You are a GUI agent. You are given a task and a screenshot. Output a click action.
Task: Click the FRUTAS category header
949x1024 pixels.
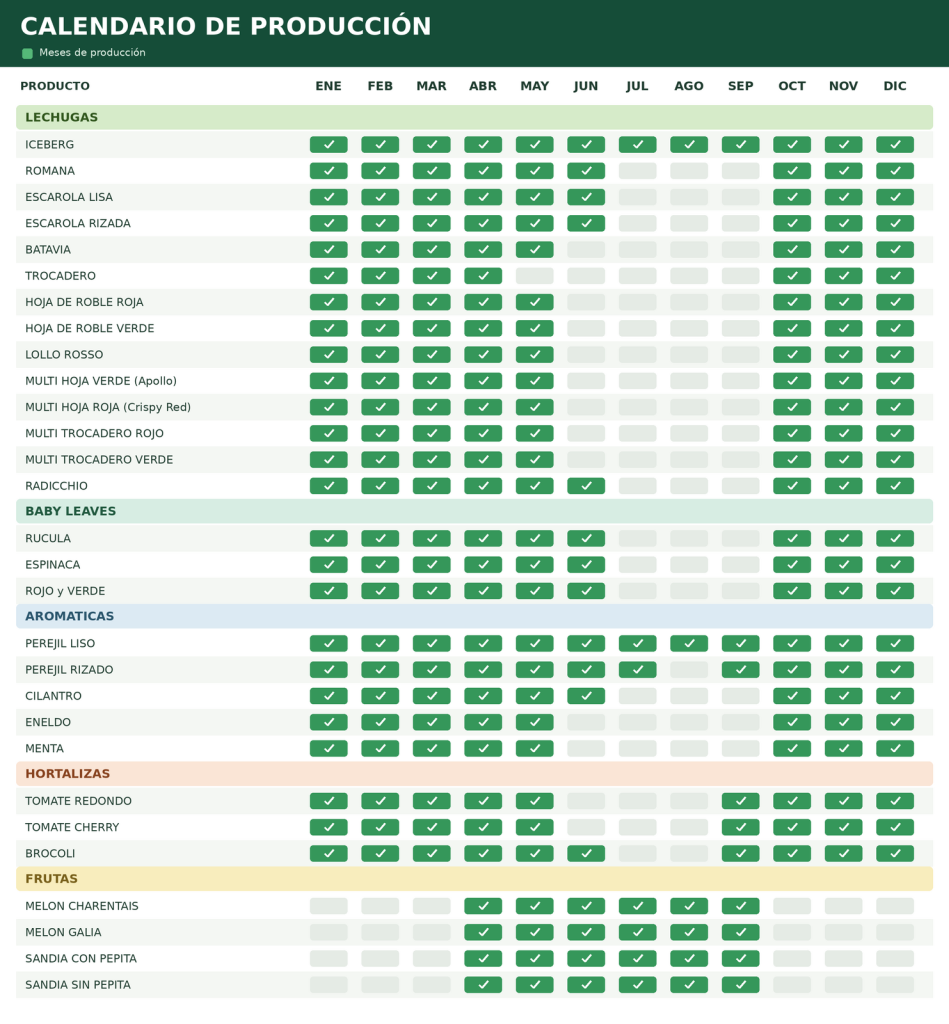474,879
